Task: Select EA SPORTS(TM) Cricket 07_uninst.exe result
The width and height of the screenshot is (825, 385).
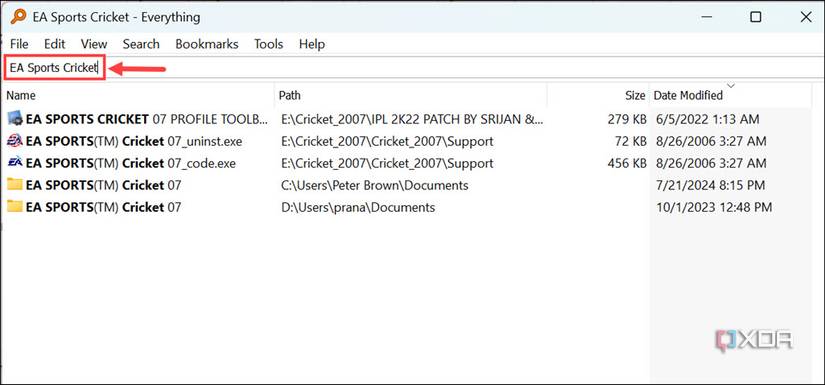Action: [134, 141]
